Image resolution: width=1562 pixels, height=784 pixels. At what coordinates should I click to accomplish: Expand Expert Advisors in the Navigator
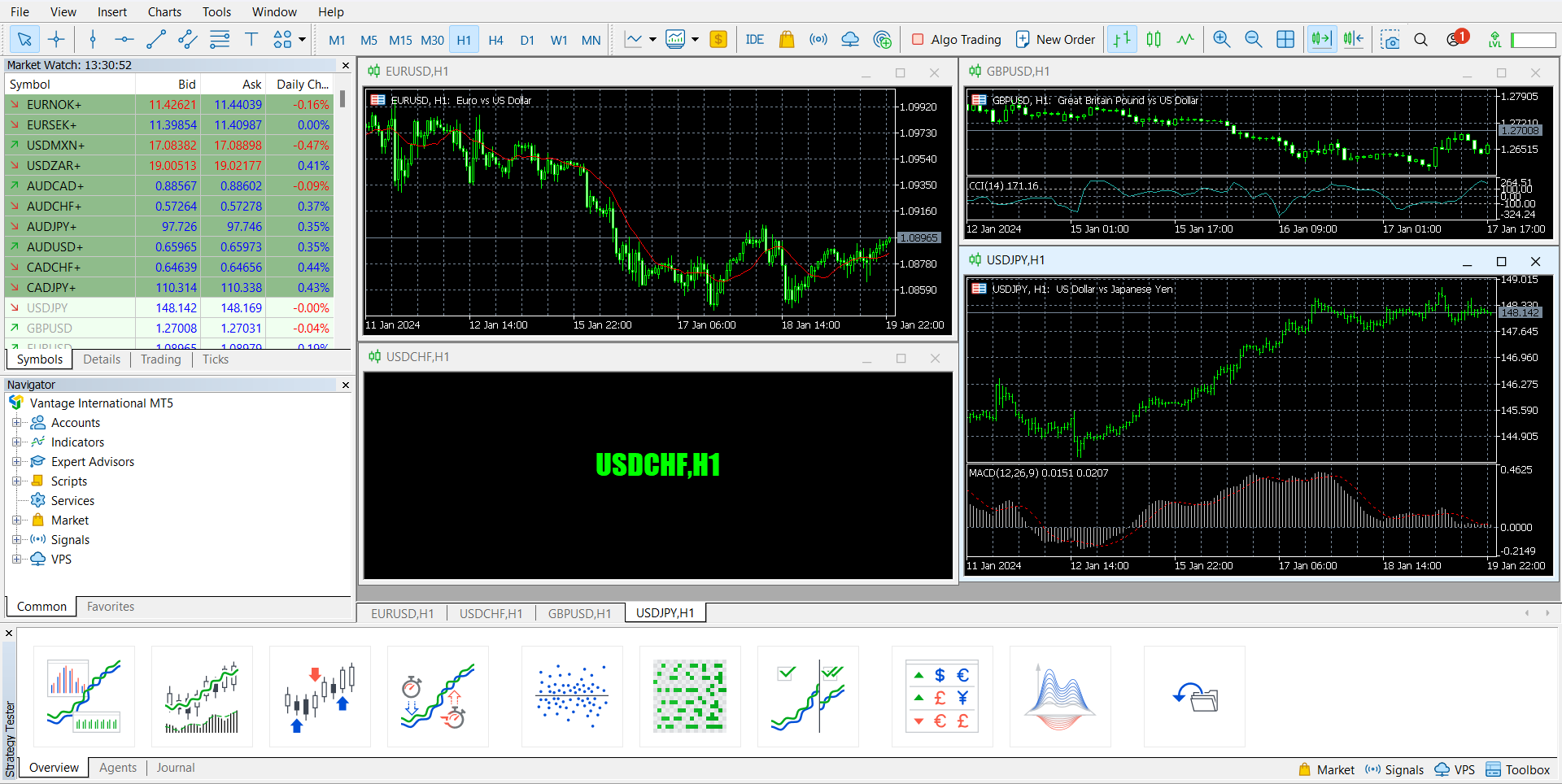pos(18,461)
